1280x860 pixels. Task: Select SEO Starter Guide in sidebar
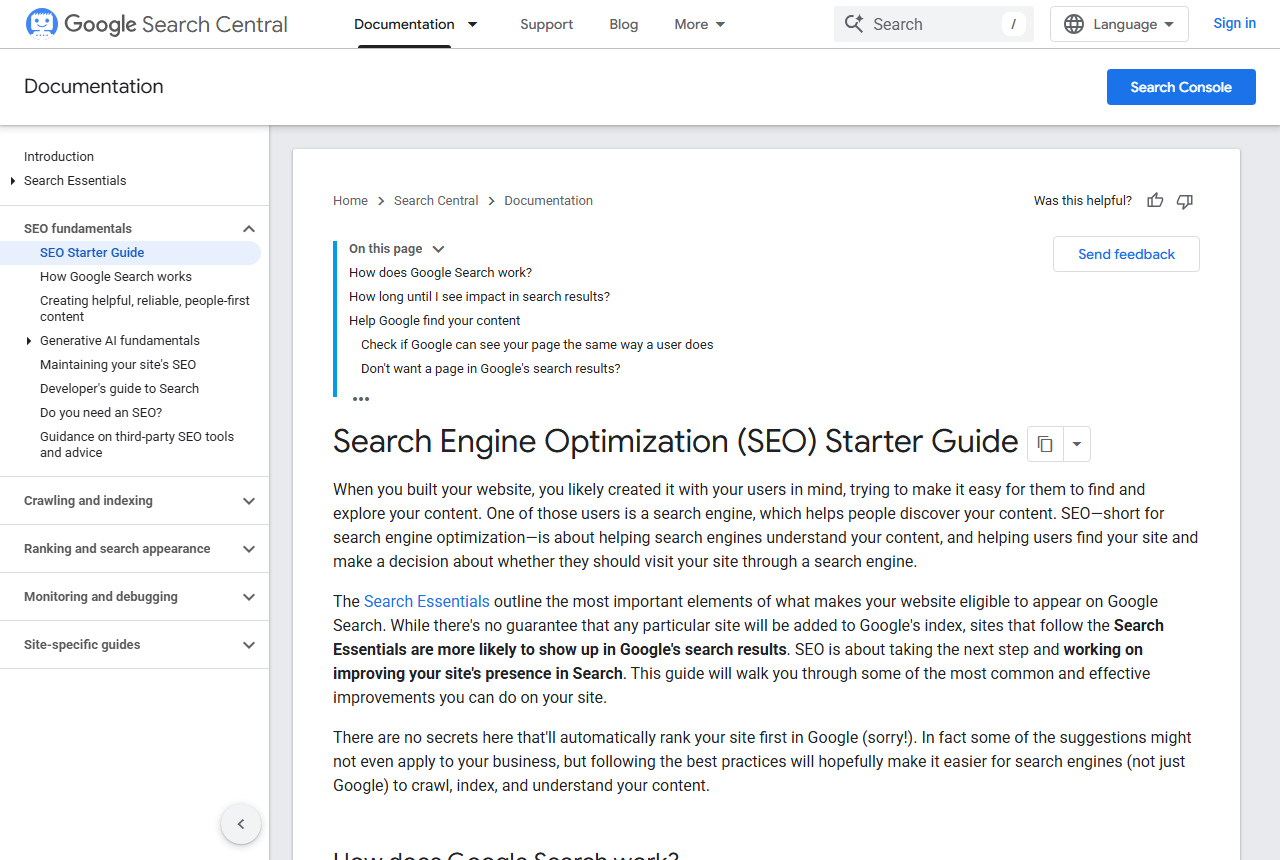pos(92,253)
